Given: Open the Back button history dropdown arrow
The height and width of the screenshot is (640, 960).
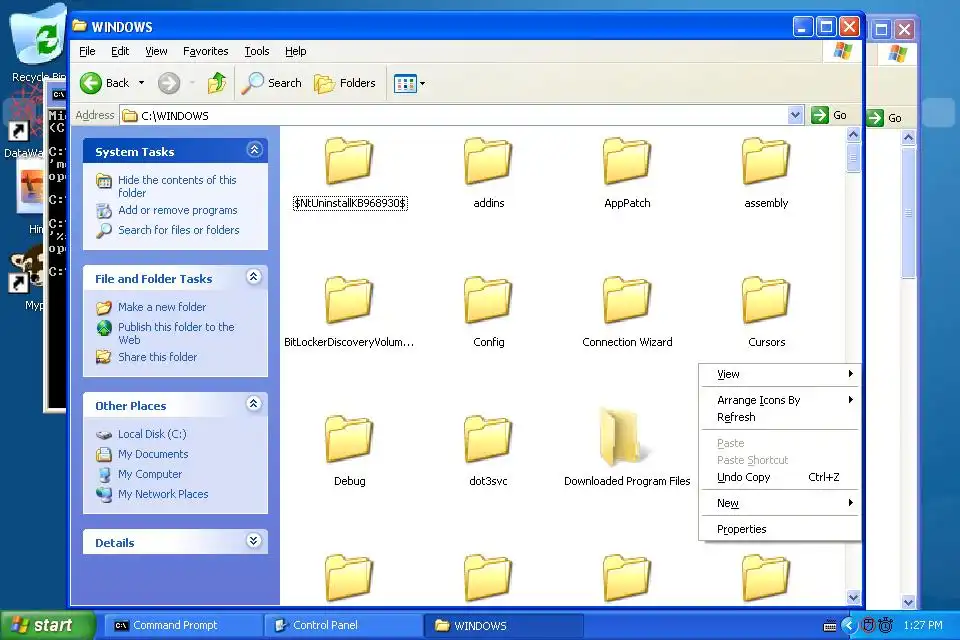Looking at the screenshot, I should pyautogui.click(x=141, y=83).
